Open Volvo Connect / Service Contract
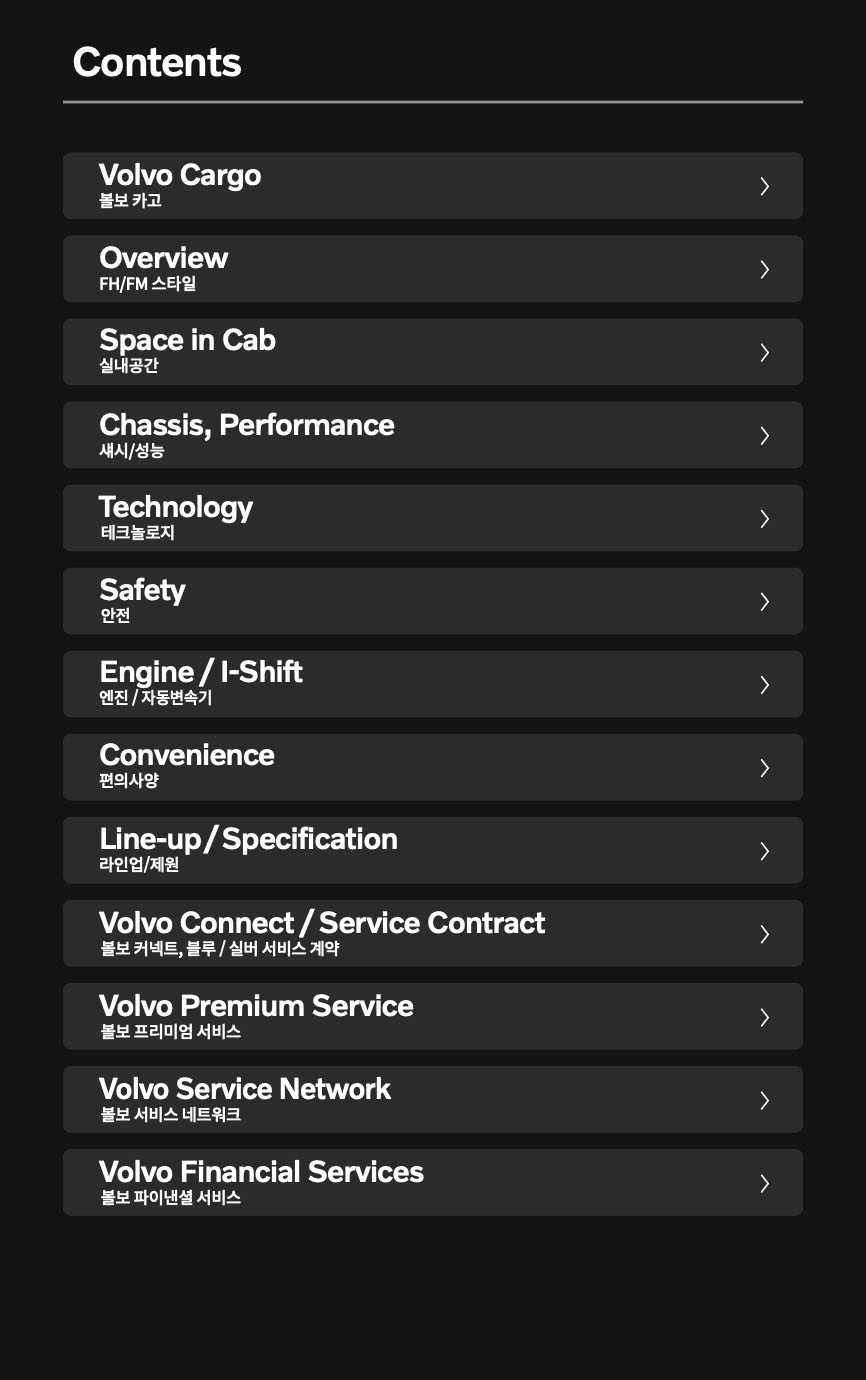The width and height of the screenshot is (866, 1380). pos(322,923)
